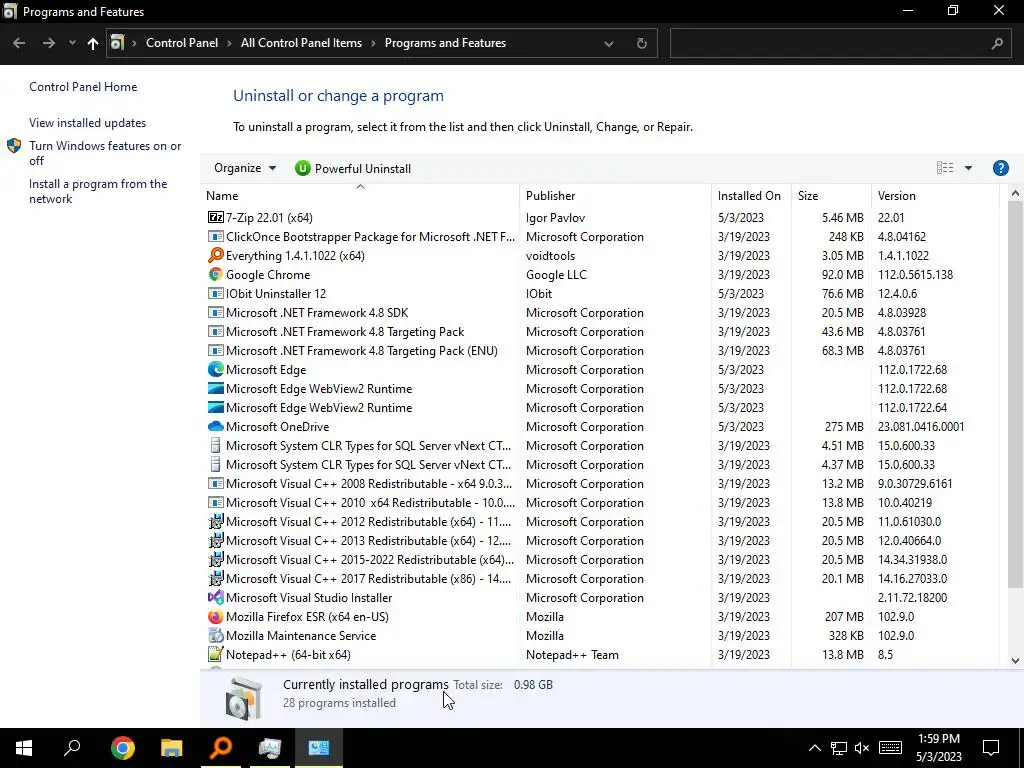Open the touch keyboard tray icon
Screen dimensions: 1024x768
click(890, 748)
